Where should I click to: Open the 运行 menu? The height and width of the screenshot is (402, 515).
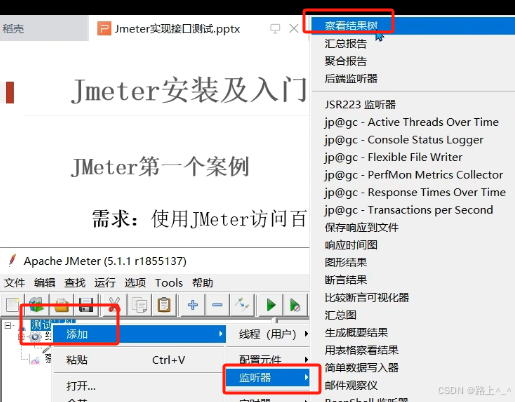tap(105, 283)
